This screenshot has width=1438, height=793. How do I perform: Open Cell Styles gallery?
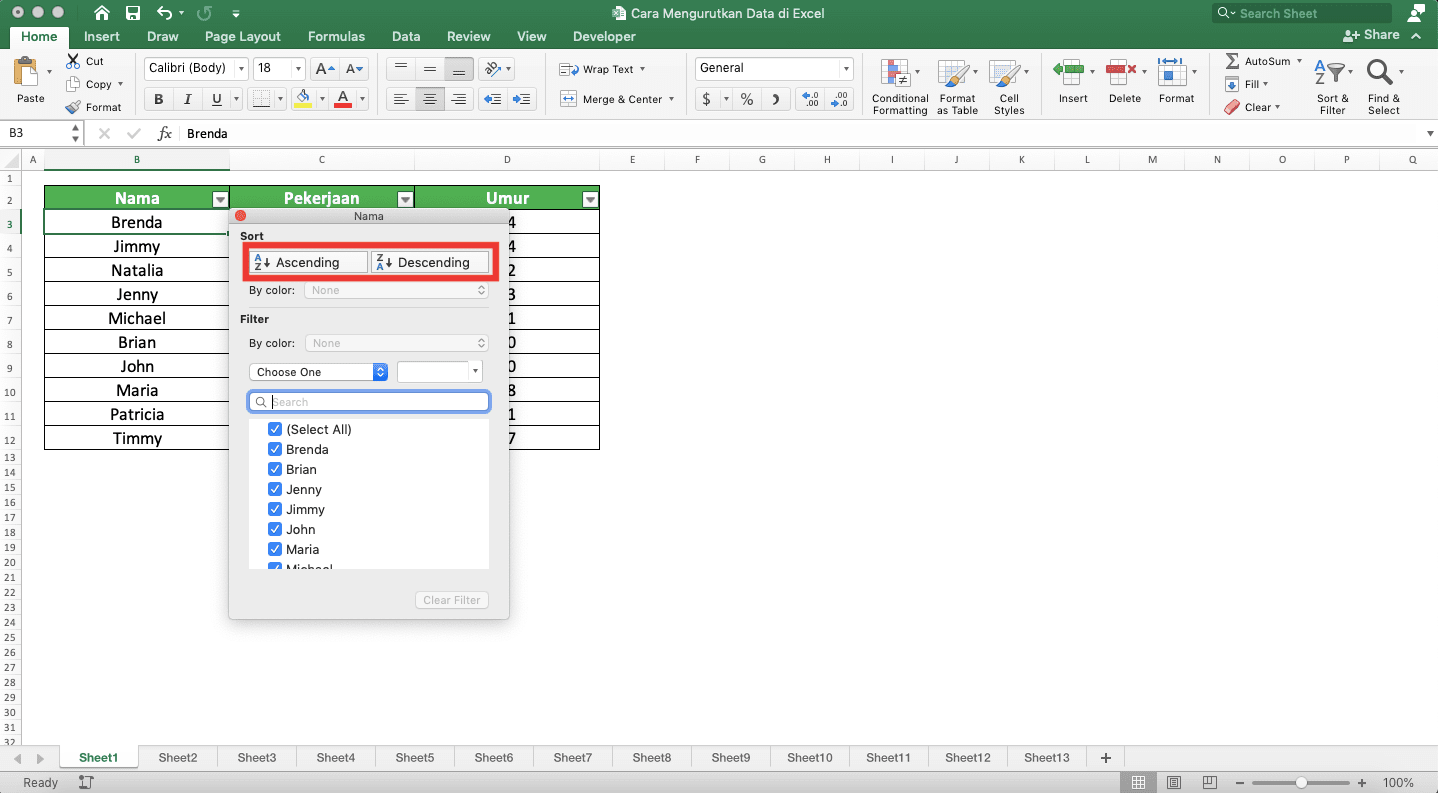tap(1009, 86)
